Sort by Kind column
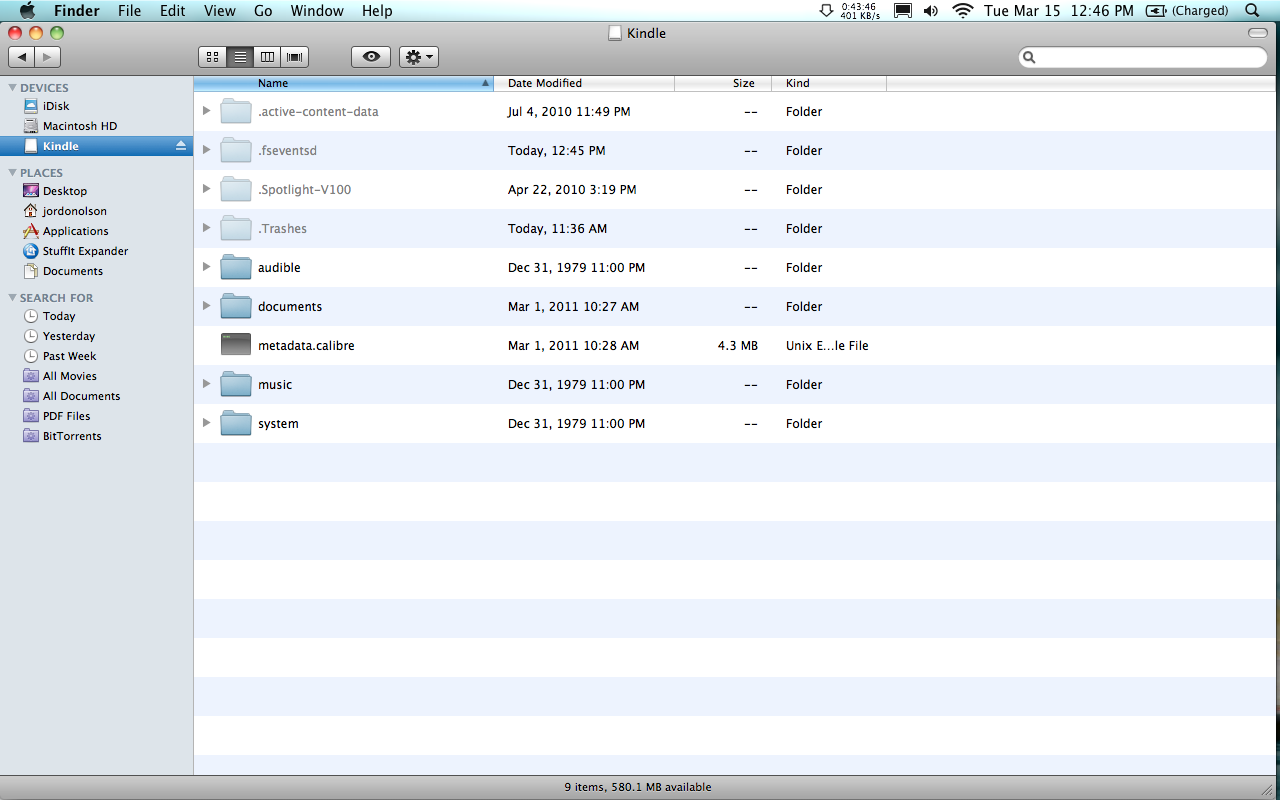Screen dimensions: 1280x800 tap(829, 84)
